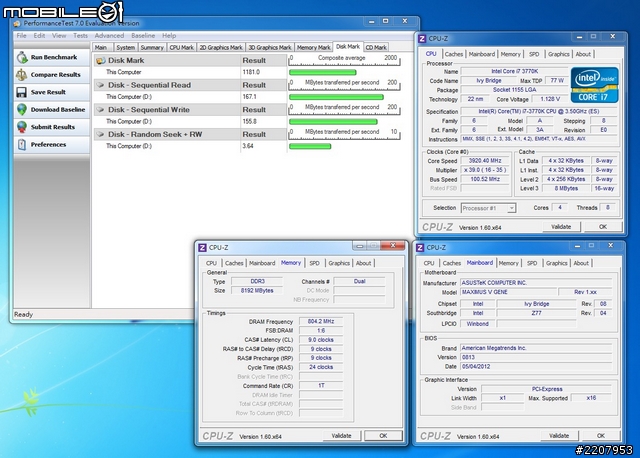Open the View menu
The image size is (640, 458).
59,36
